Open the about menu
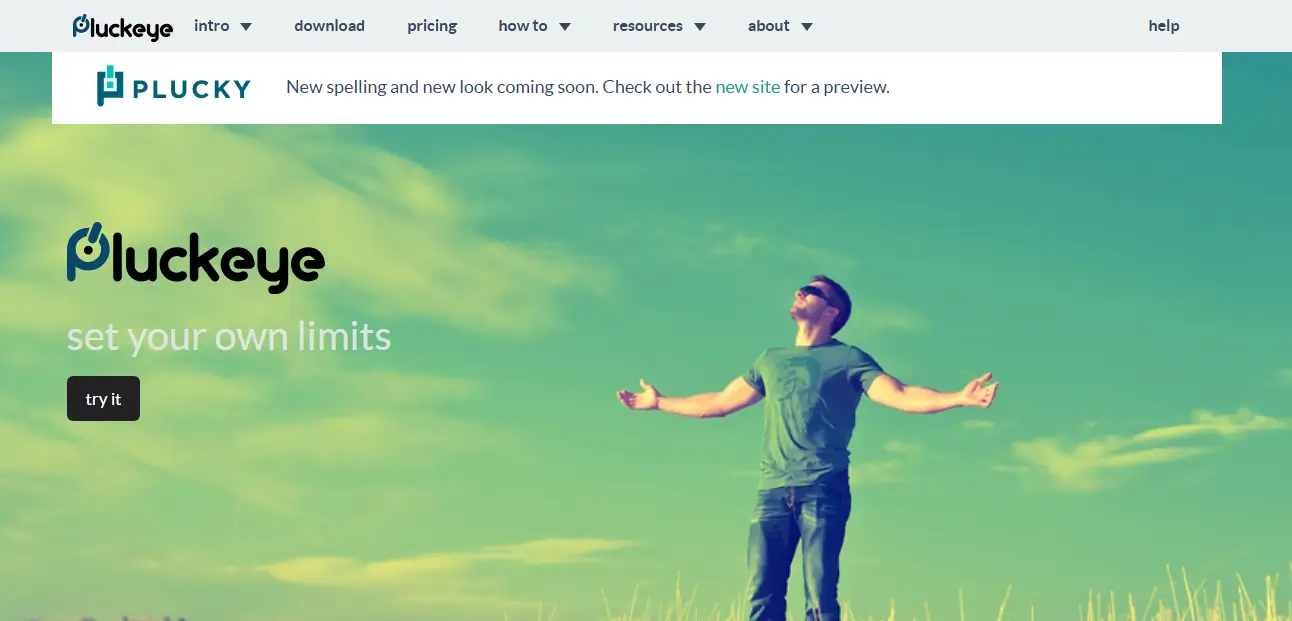 [769, 26]
